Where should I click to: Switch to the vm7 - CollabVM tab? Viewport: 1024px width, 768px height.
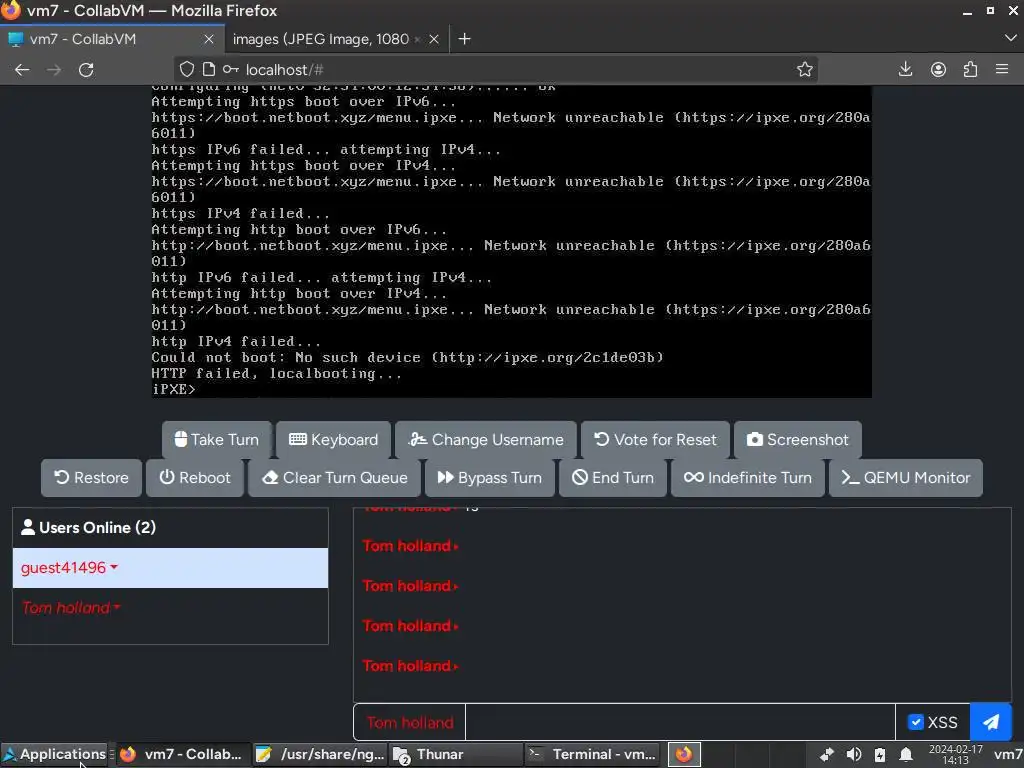(x=112, y=39)
